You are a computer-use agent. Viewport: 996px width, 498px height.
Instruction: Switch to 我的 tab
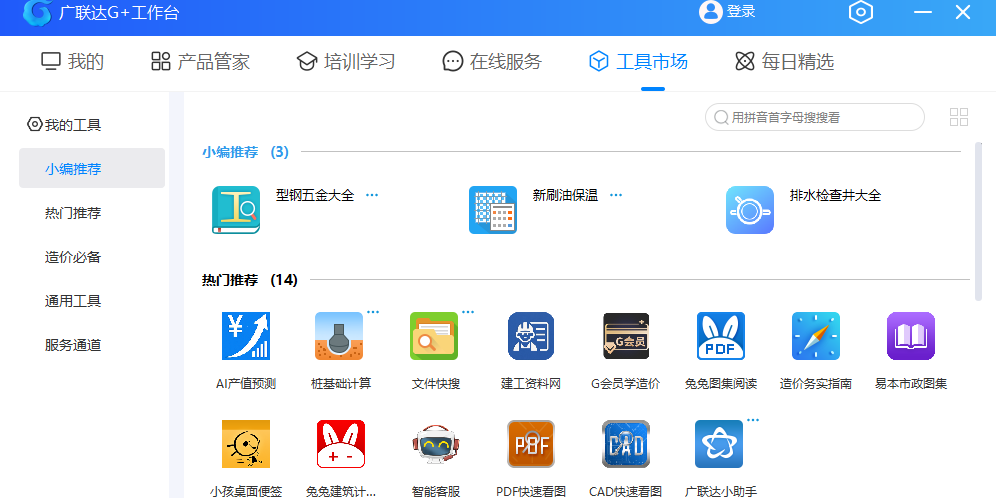click(72, 62)
